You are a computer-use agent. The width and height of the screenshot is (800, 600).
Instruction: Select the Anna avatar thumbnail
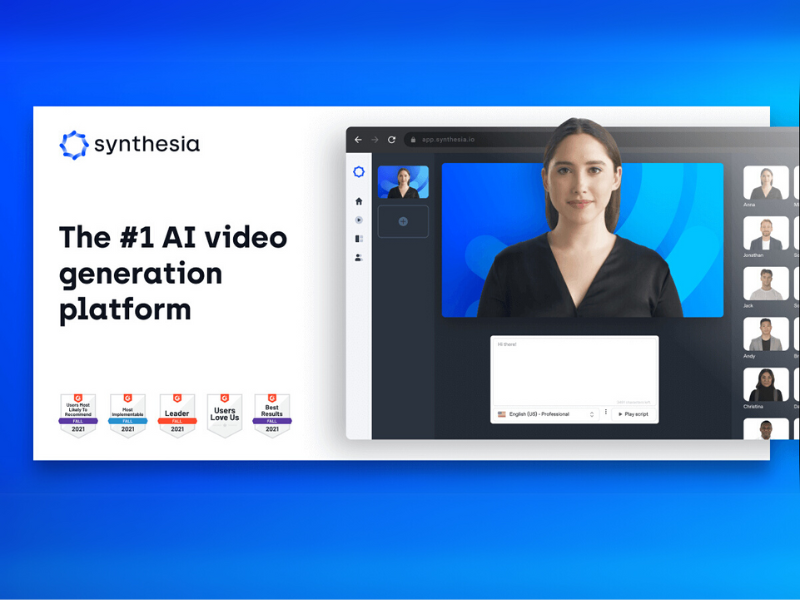point(765,183)
